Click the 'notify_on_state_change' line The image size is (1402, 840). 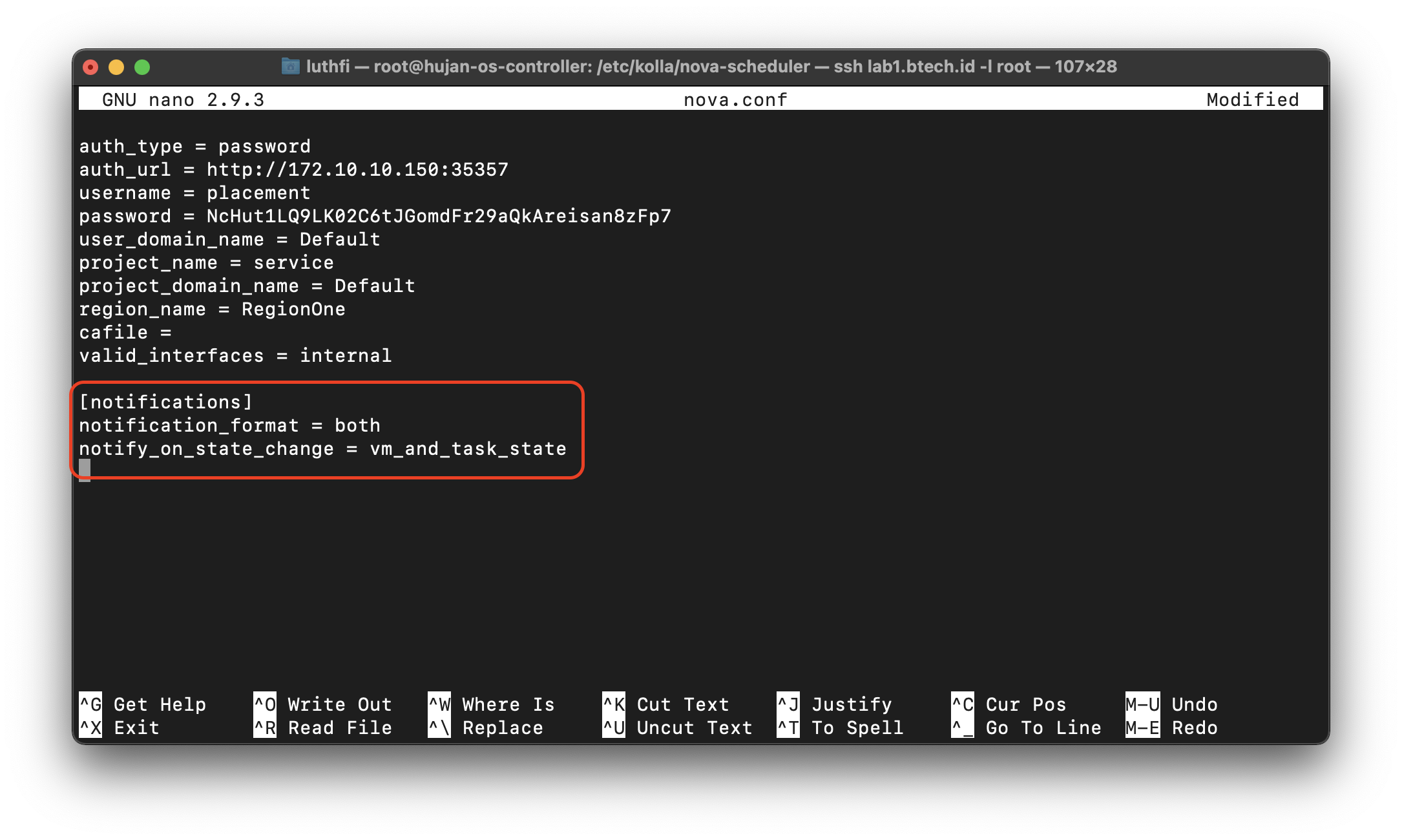point(323,448)
